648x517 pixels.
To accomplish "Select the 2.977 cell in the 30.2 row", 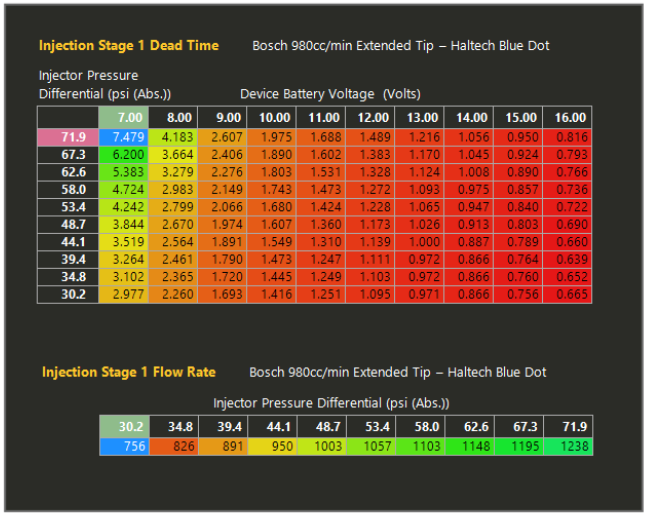I will pyautogui.click(x=124, y=295).
